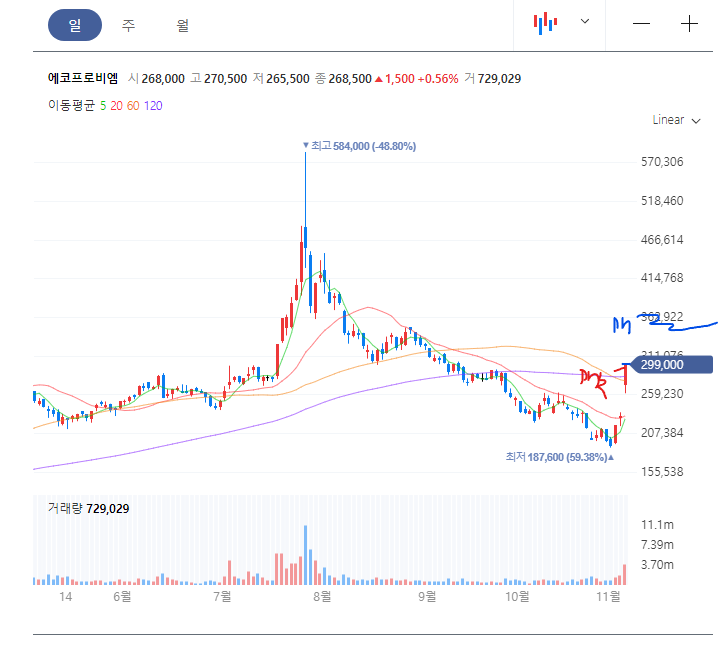This screenshot has height=648, width=720.
Task: Click the 120-day moving average label
Action: click(x=153, y=106)
